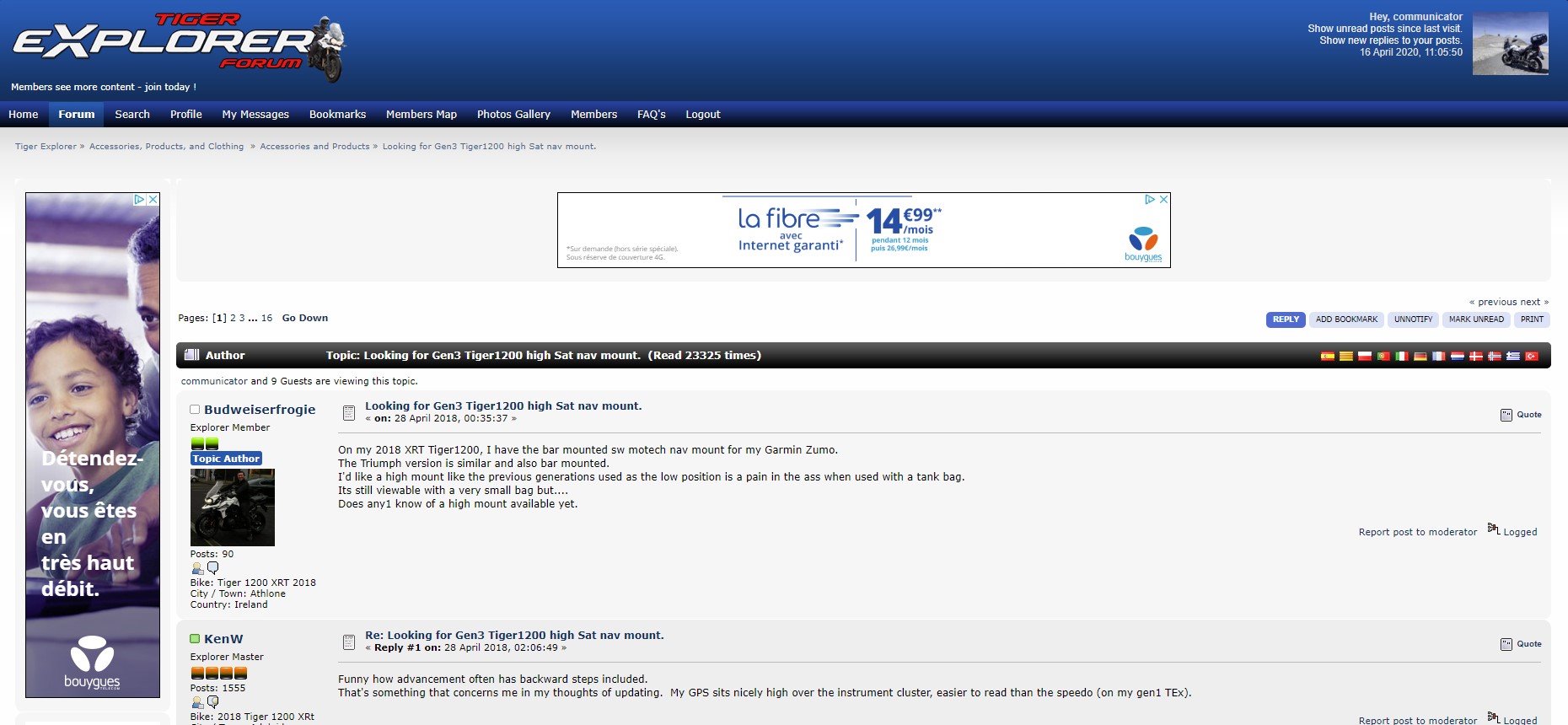The width and height of the screenshot is (1568, 725).
Task: Click the blue REPLY button
Action: tap(1286, 320)
